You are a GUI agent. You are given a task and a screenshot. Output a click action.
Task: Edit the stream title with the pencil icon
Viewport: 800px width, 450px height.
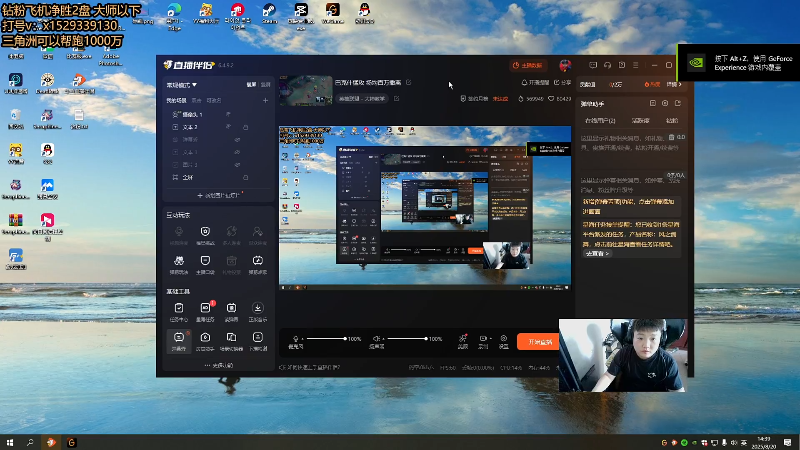[x=409, y=82]
